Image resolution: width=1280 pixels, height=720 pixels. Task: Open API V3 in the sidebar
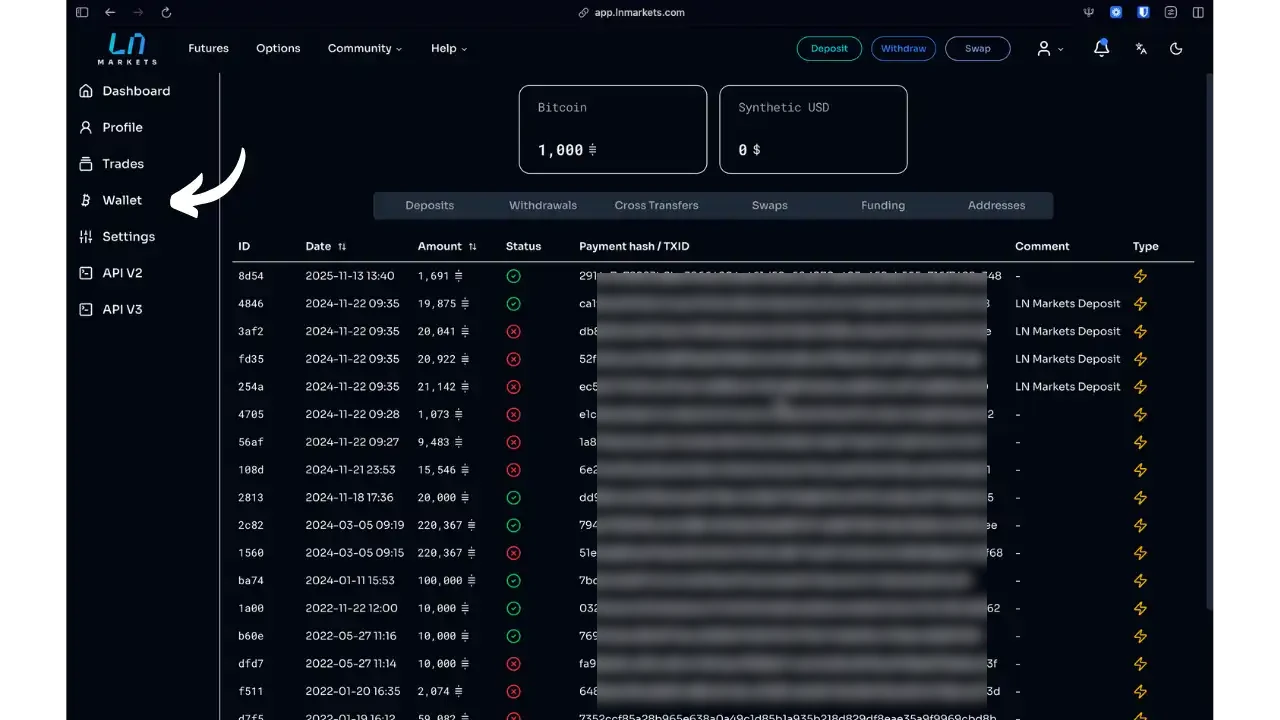point(122,310)
